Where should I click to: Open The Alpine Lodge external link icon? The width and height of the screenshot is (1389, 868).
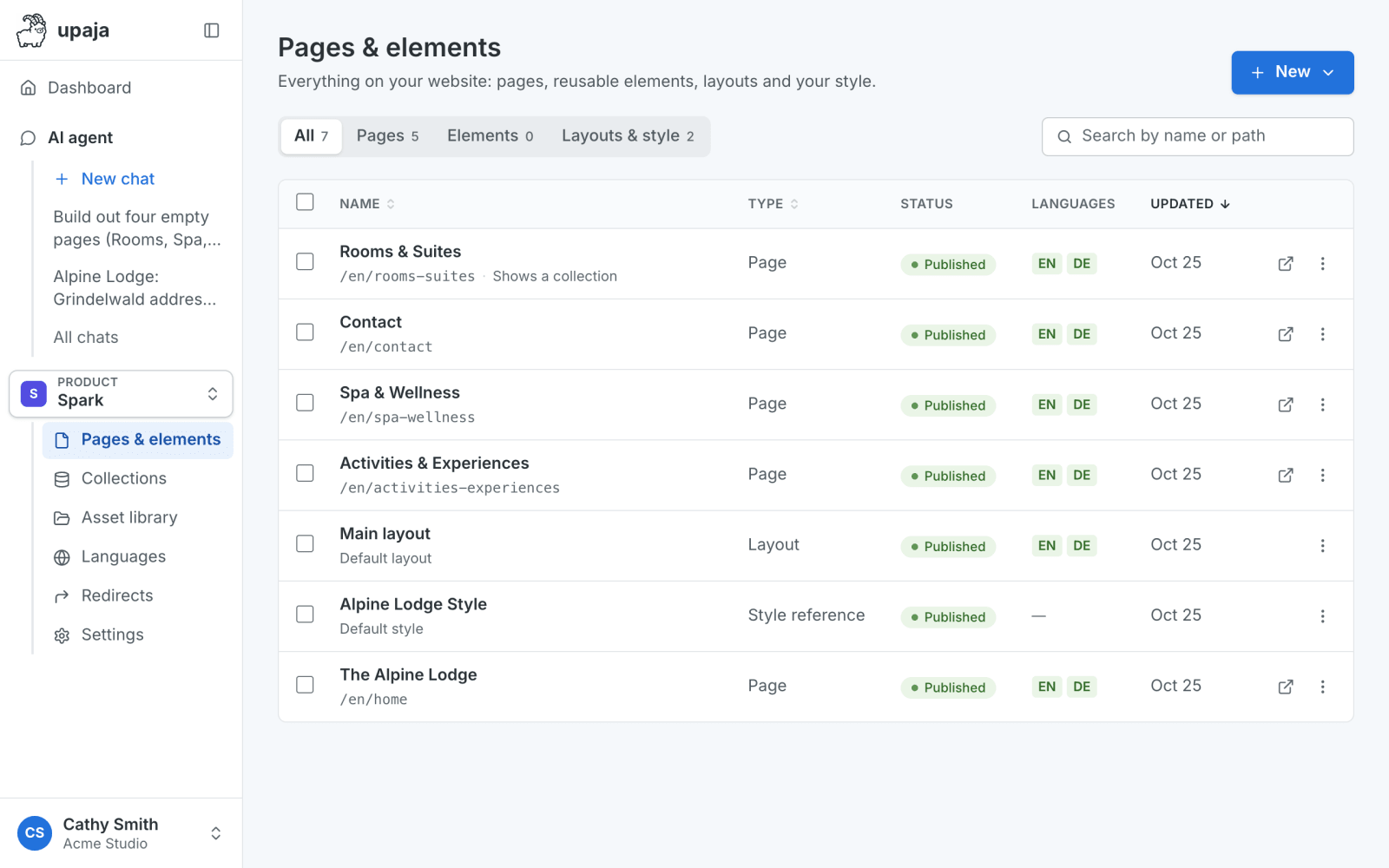point(1286,687)
